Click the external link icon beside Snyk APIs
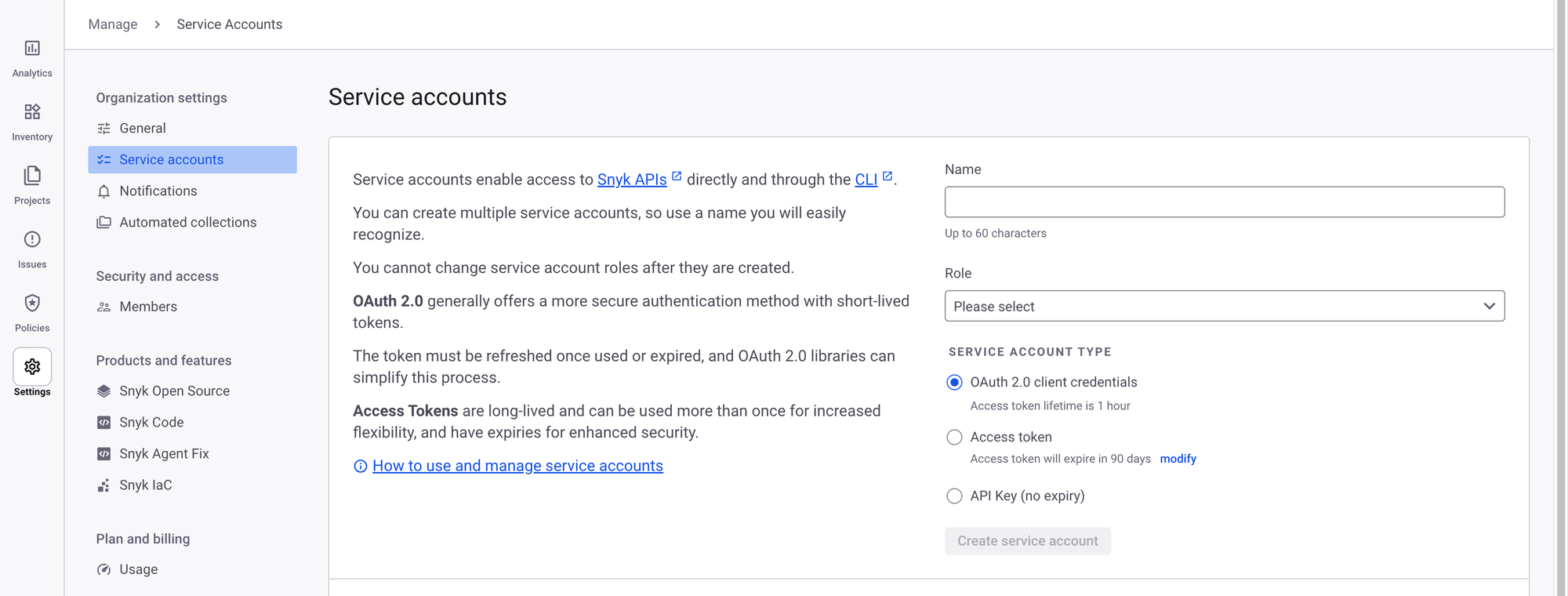Screen dimensions: 1568x596 click(677, 176)
